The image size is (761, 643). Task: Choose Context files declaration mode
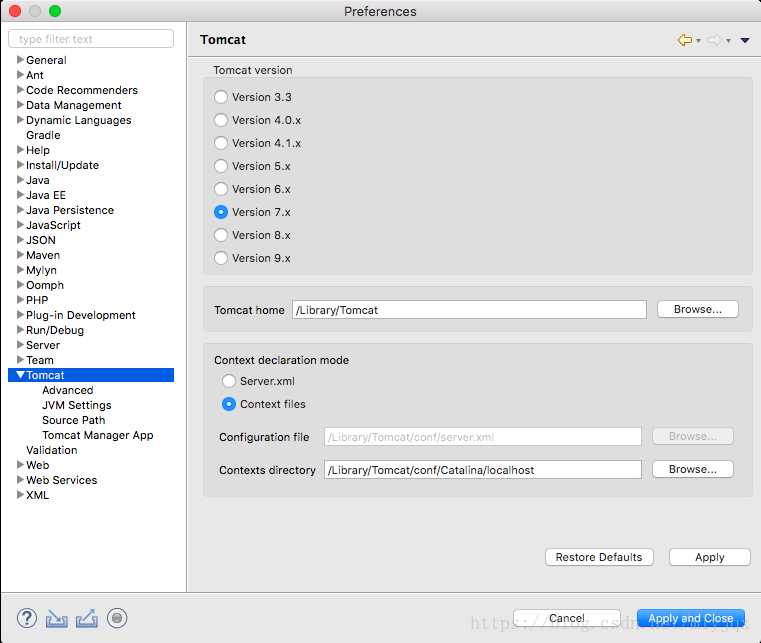click(x=229, y=404)
